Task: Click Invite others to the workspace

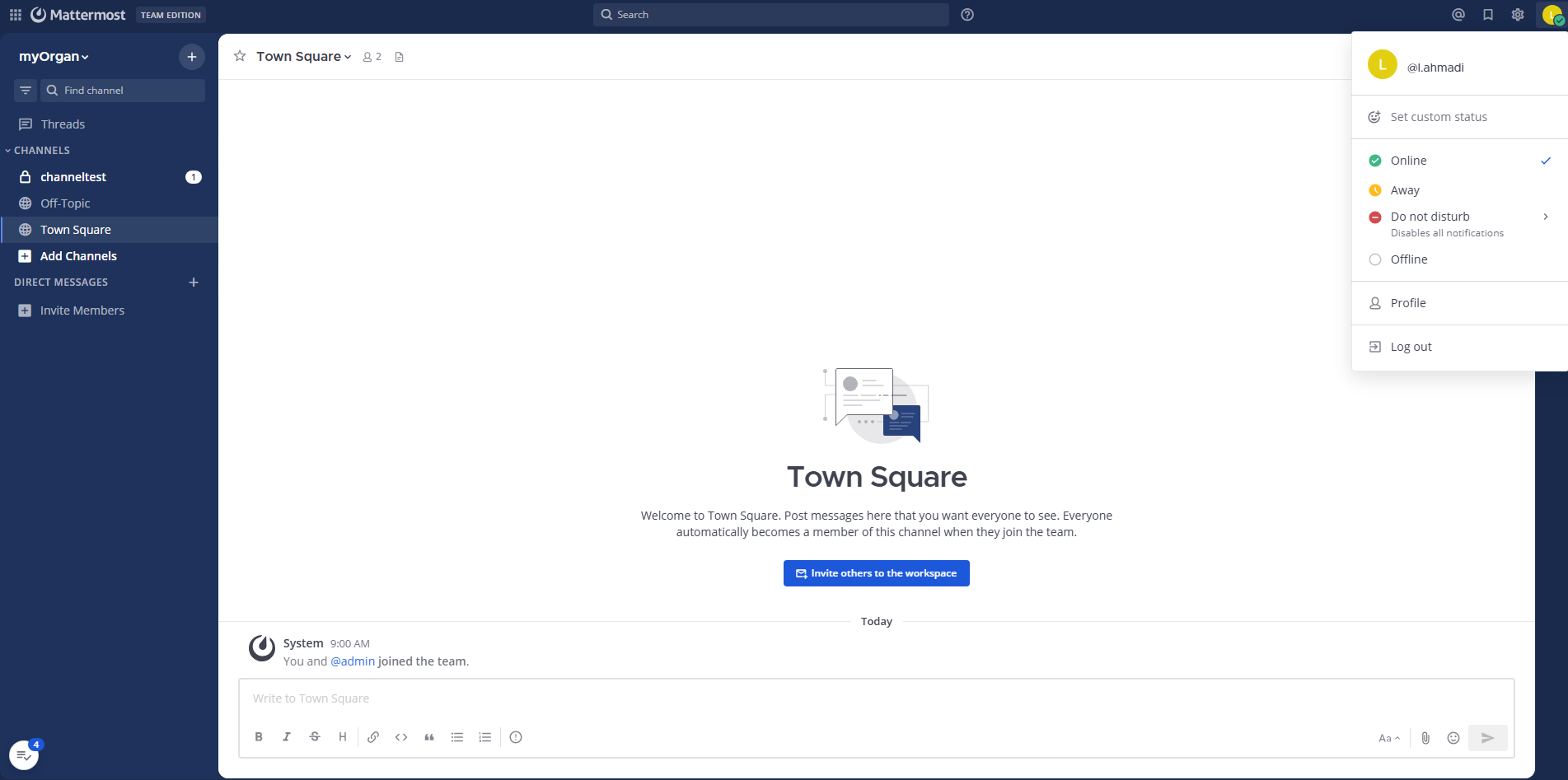Action: 877,573
